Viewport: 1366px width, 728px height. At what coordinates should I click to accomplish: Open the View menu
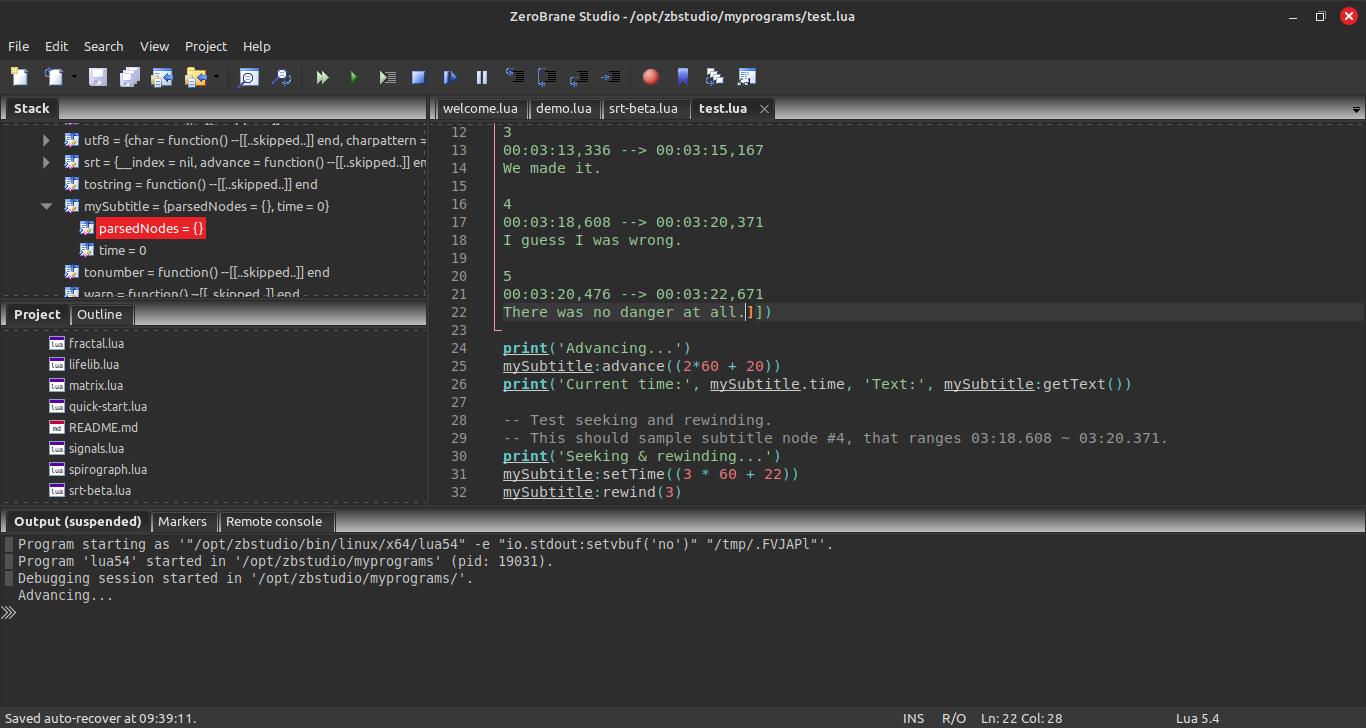pyautogui.click(x=155, y=46)
